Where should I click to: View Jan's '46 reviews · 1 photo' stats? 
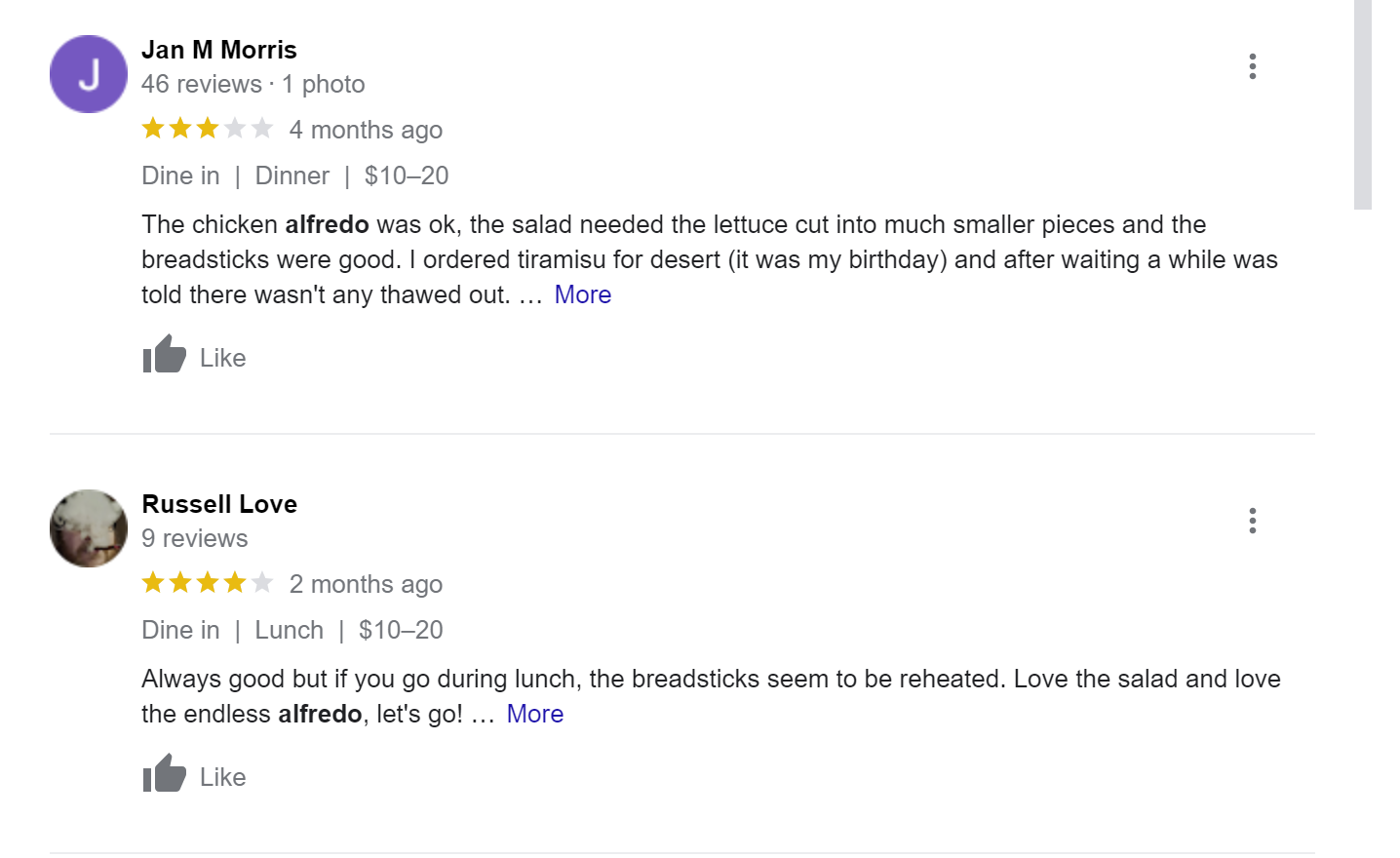[253, 84]
